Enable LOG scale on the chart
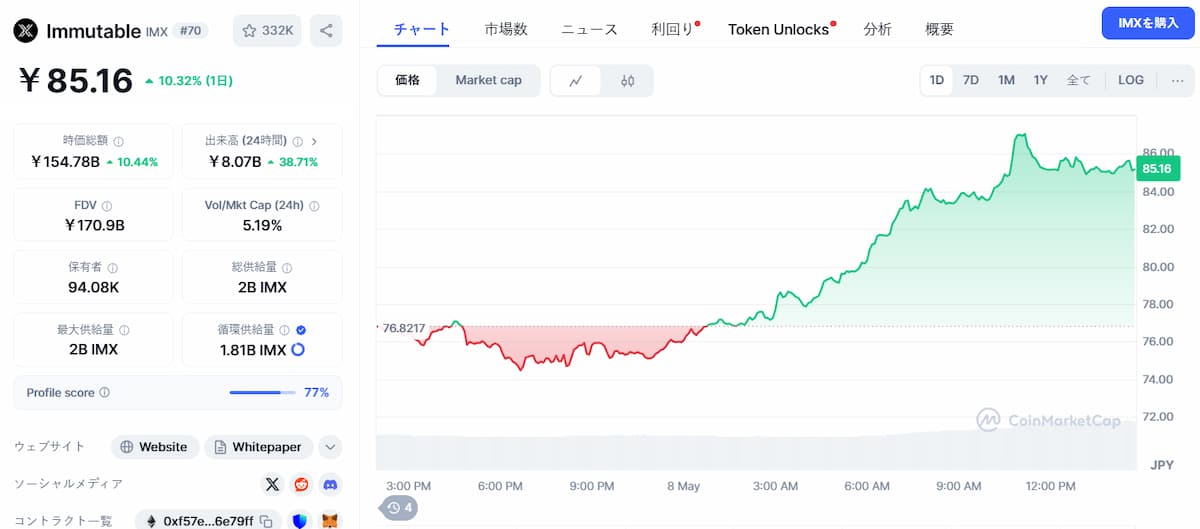This screenshot has width=1200, height=529. point(1131,81)
